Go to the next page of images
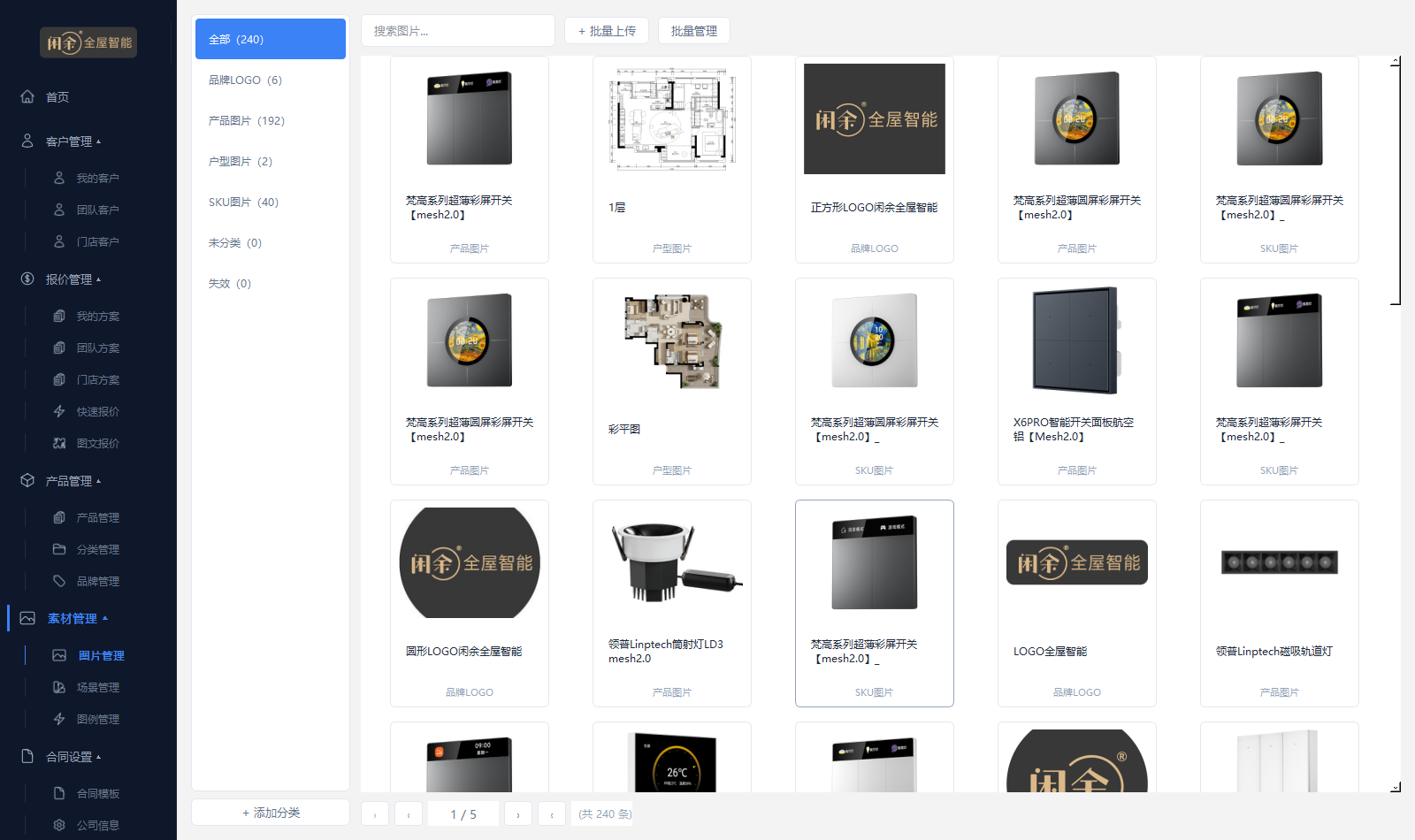Screen dimensions: 1415x840 pos(518,814)
